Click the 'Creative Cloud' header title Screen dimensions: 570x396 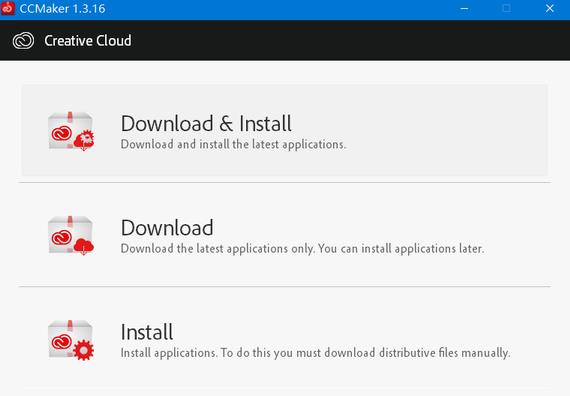tap(88, 40)
